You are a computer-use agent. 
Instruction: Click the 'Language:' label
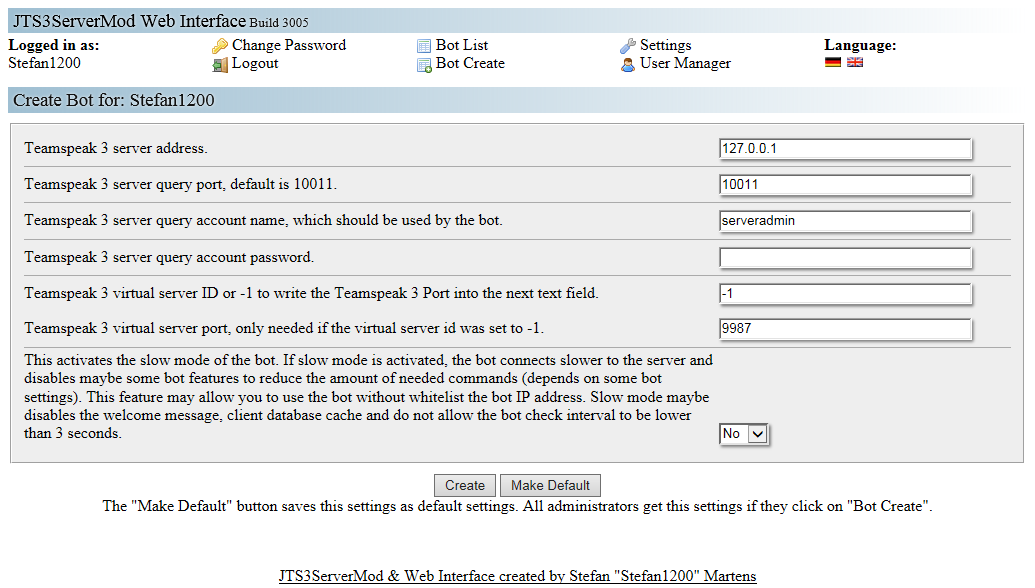[x=860, y=46]
